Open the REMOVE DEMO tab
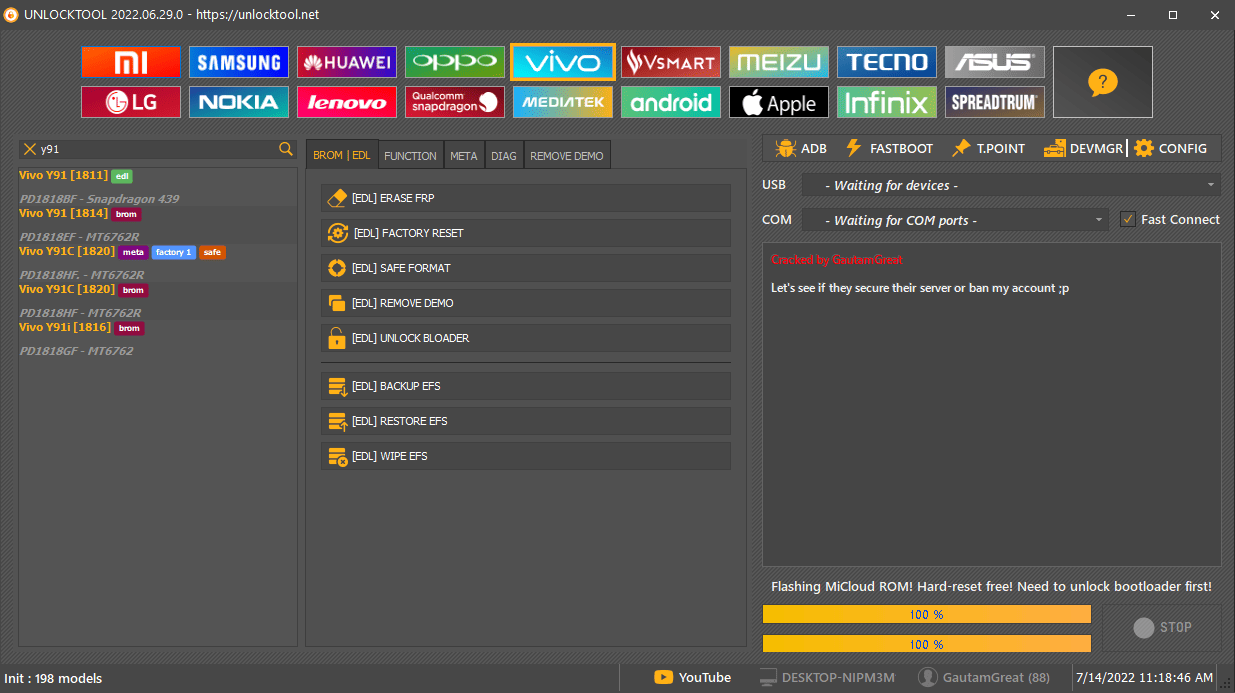Screen dimensions: 1235x693 click(x=566, y=155)
